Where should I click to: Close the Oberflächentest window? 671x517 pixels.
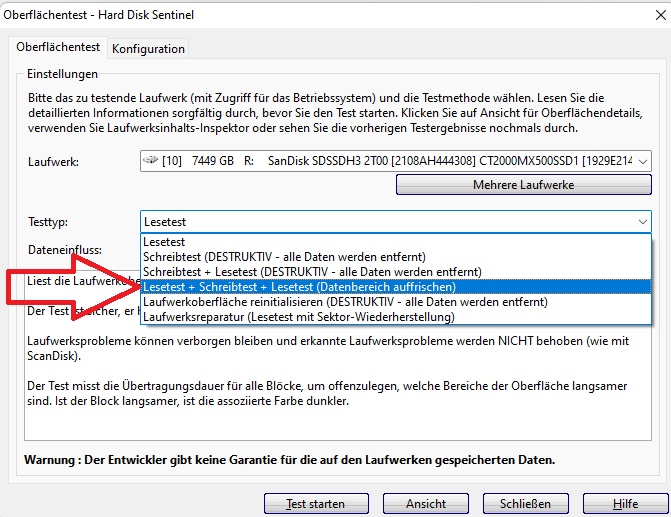660,15
